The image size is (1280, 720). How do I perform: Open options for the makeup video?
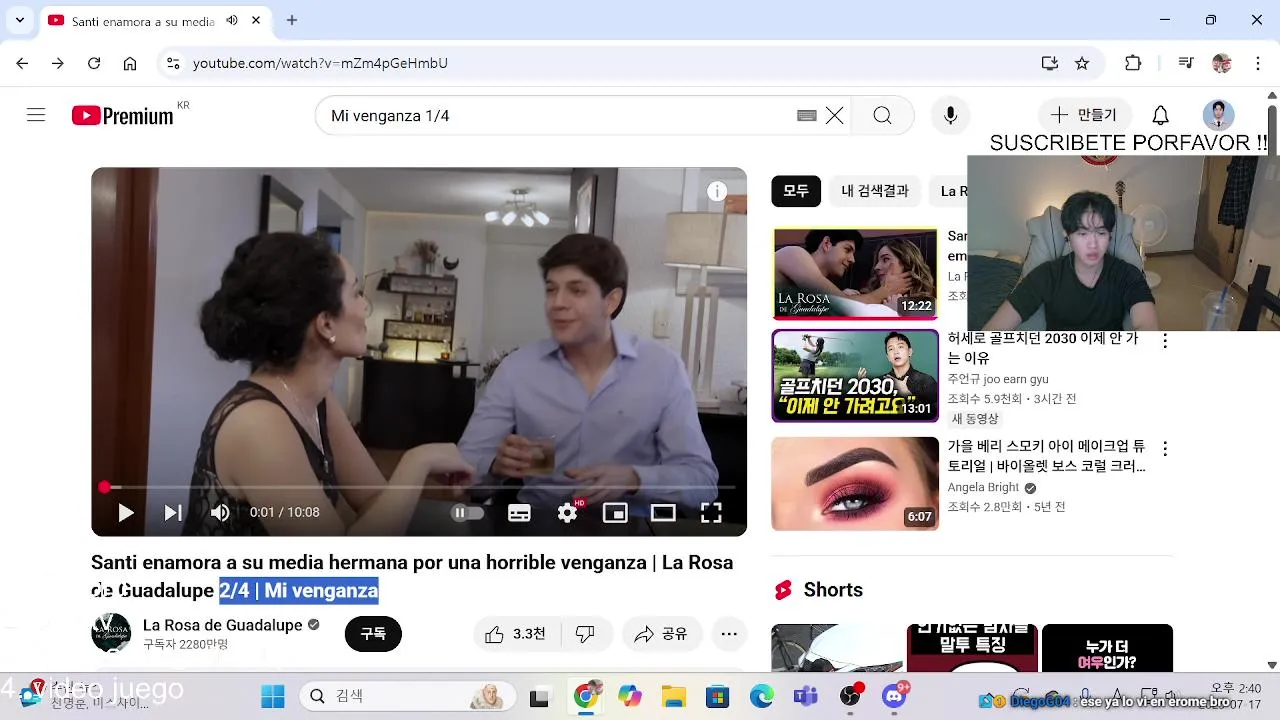[1165, 449]
